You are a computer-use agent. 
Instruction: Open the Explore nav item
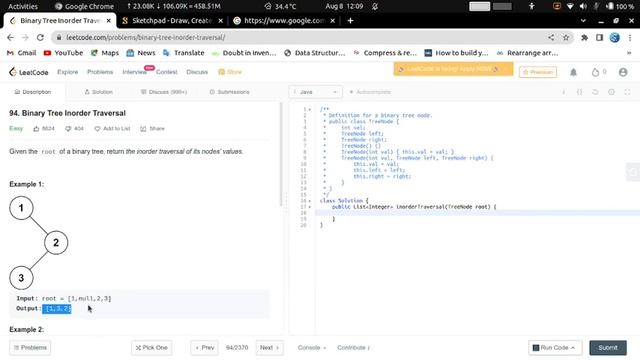pyautogui.click(x=67, y=72)
